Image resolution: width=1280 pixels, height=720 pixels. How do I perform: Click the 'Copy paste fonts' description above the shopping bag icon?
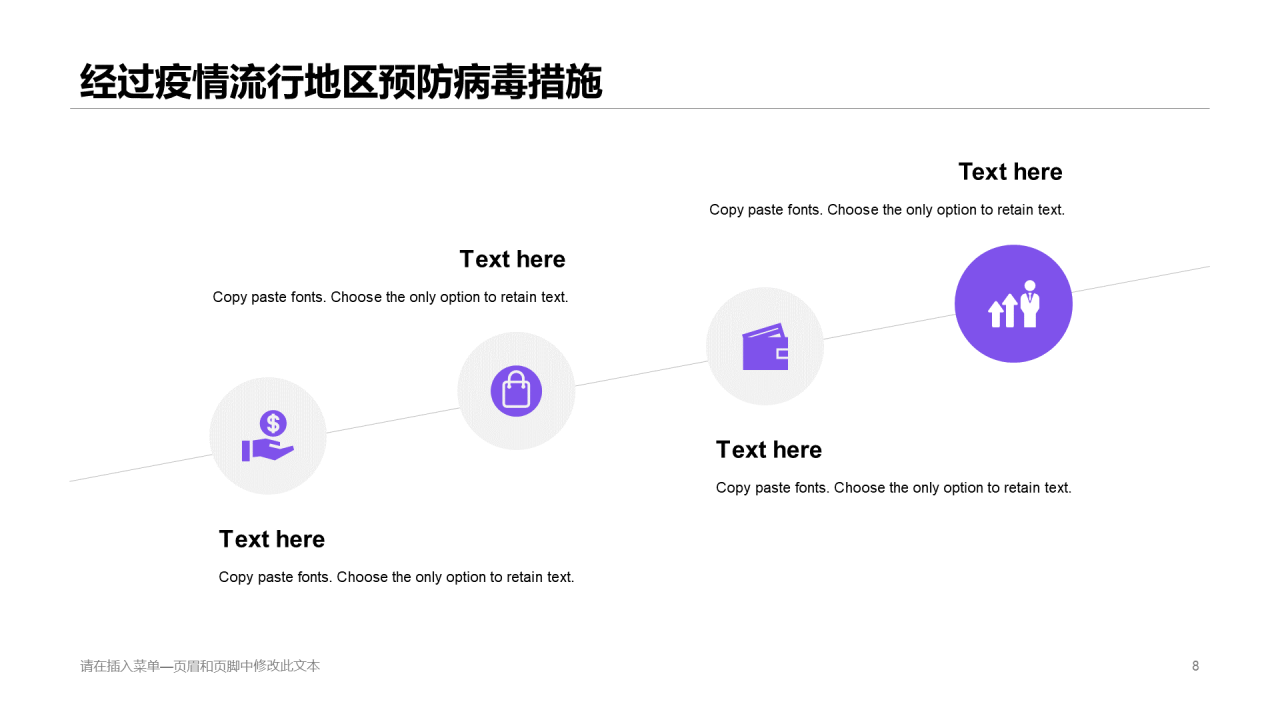[390, 297]
